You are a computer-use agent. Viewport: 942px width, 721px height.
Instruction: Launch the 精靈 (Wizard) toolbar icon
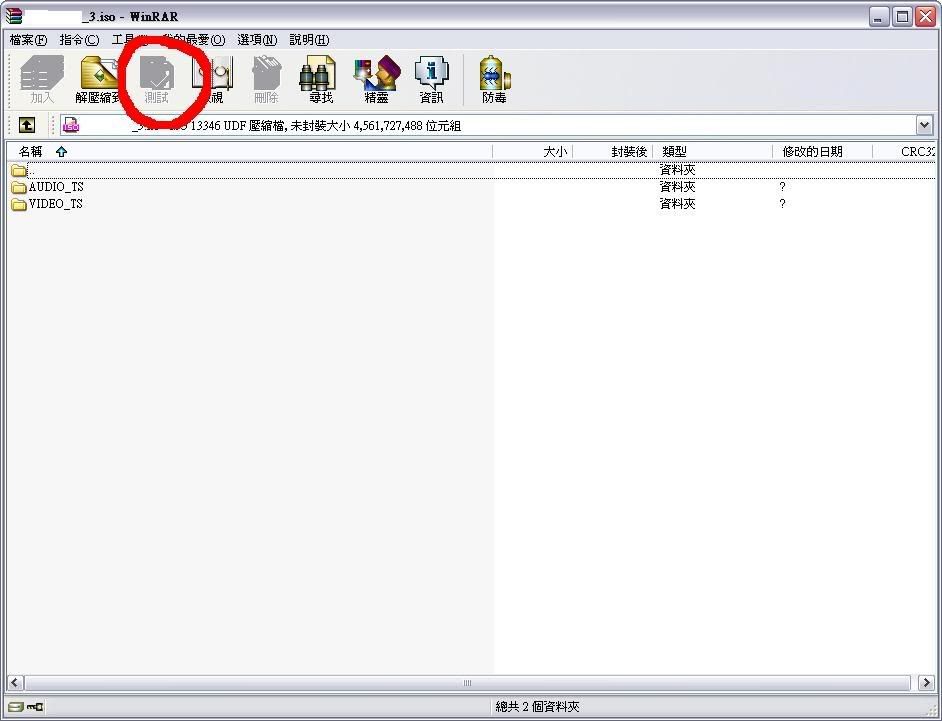376,79
